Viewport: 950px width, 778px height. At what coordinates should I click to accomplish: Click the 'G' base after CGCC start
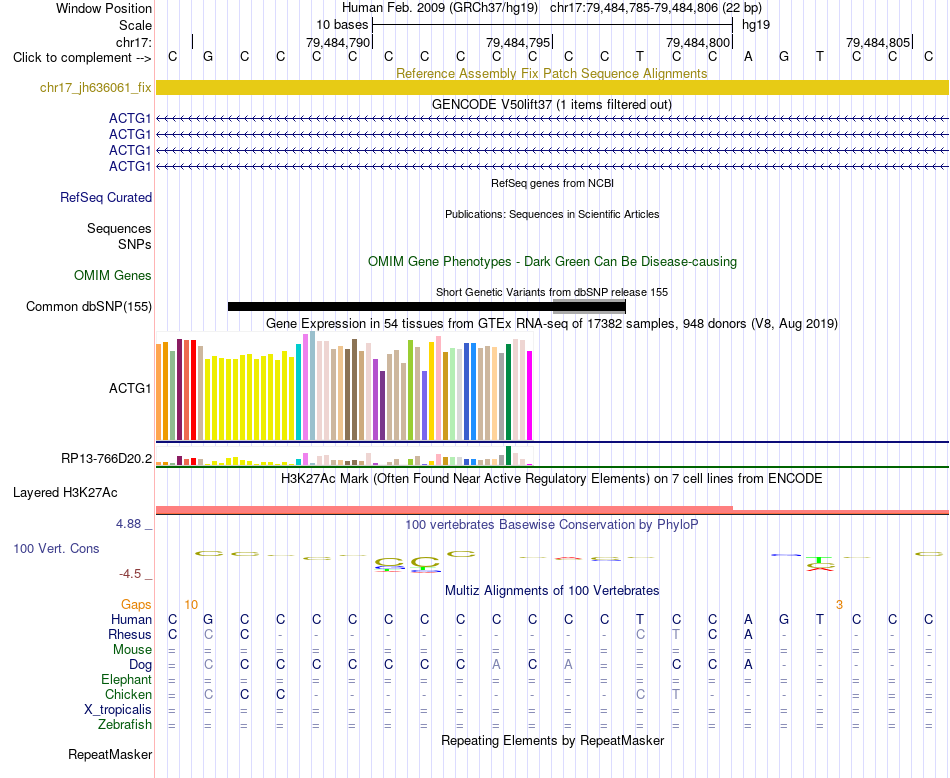pyautogui.click(x=208, y=57)
